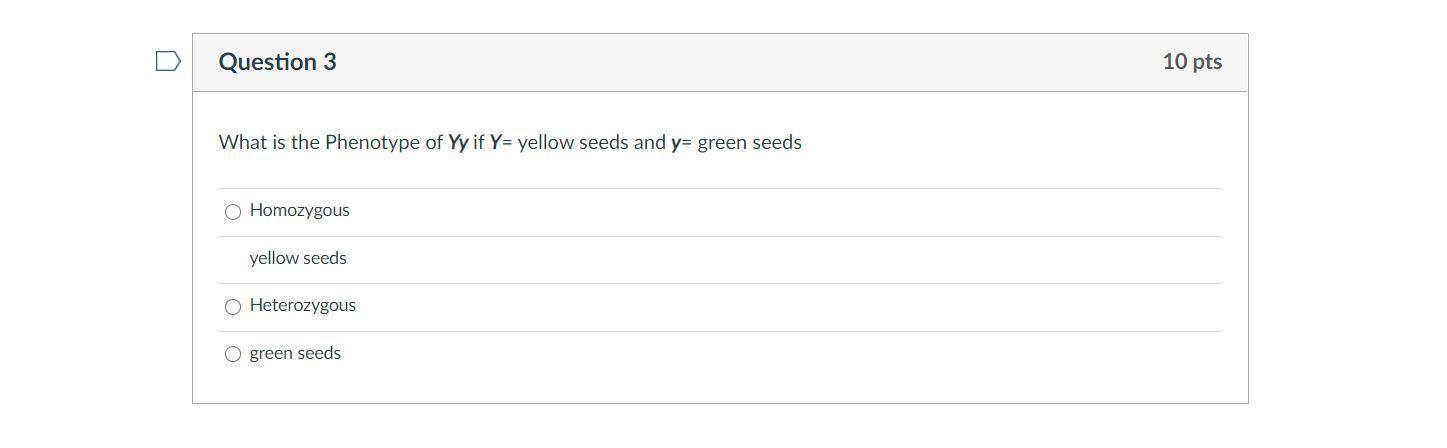Click the word Phenotype in the question

coord(372,142)
